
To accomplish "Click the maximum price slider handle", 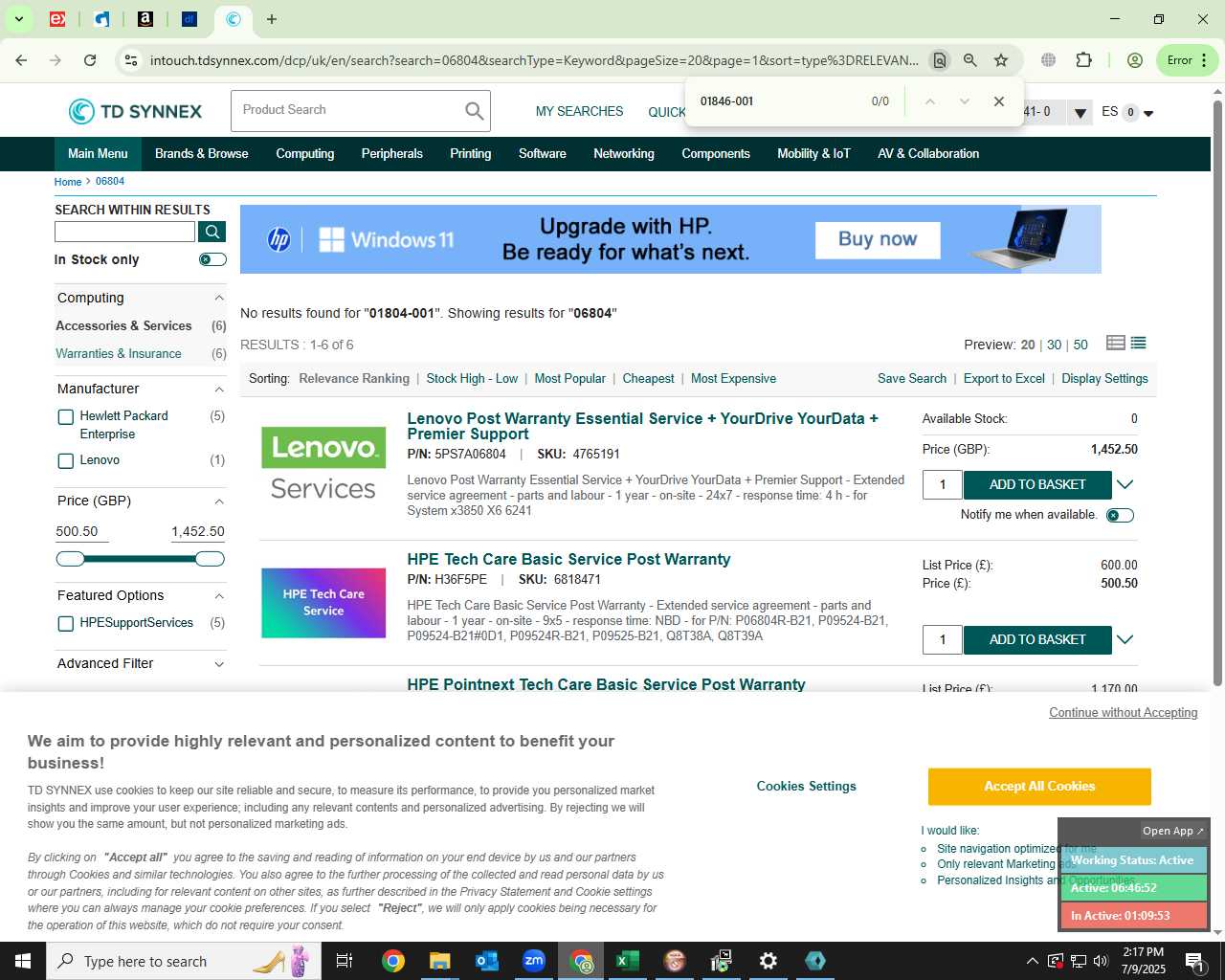I will pyautogui.click(x=210, y=559).
